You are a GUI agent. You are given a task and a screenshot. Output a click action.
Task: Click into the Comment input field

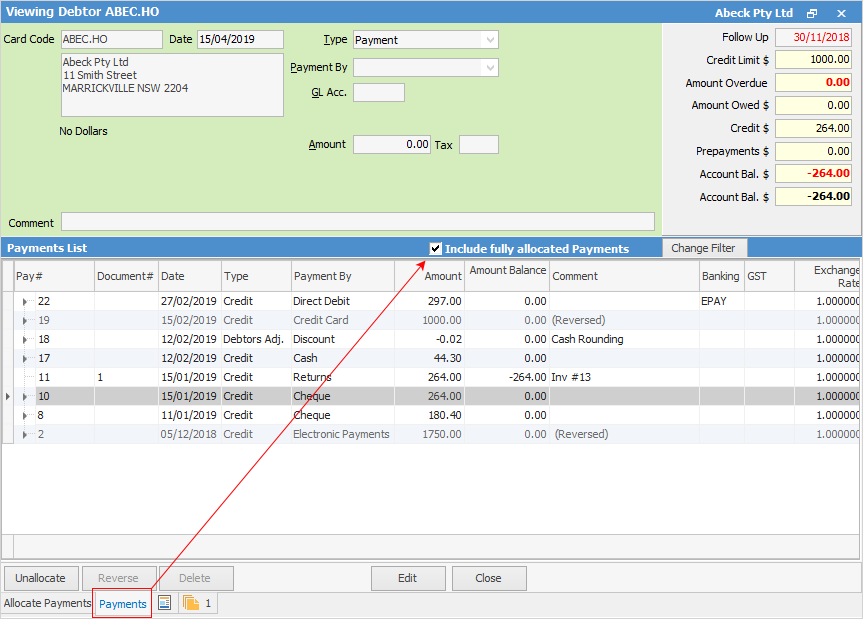pos(357,222)
